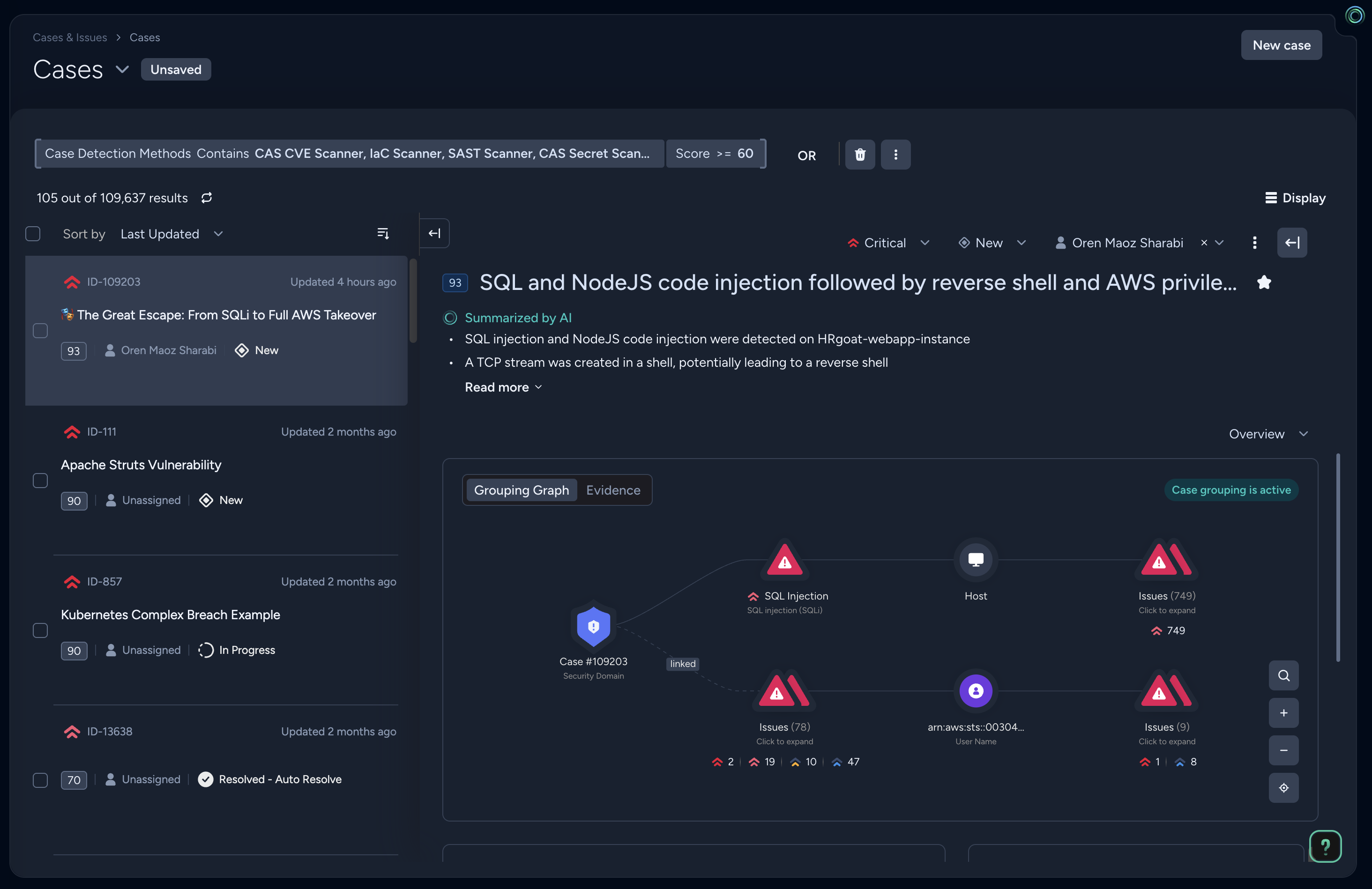Refresh the results count

click(206, 198)
